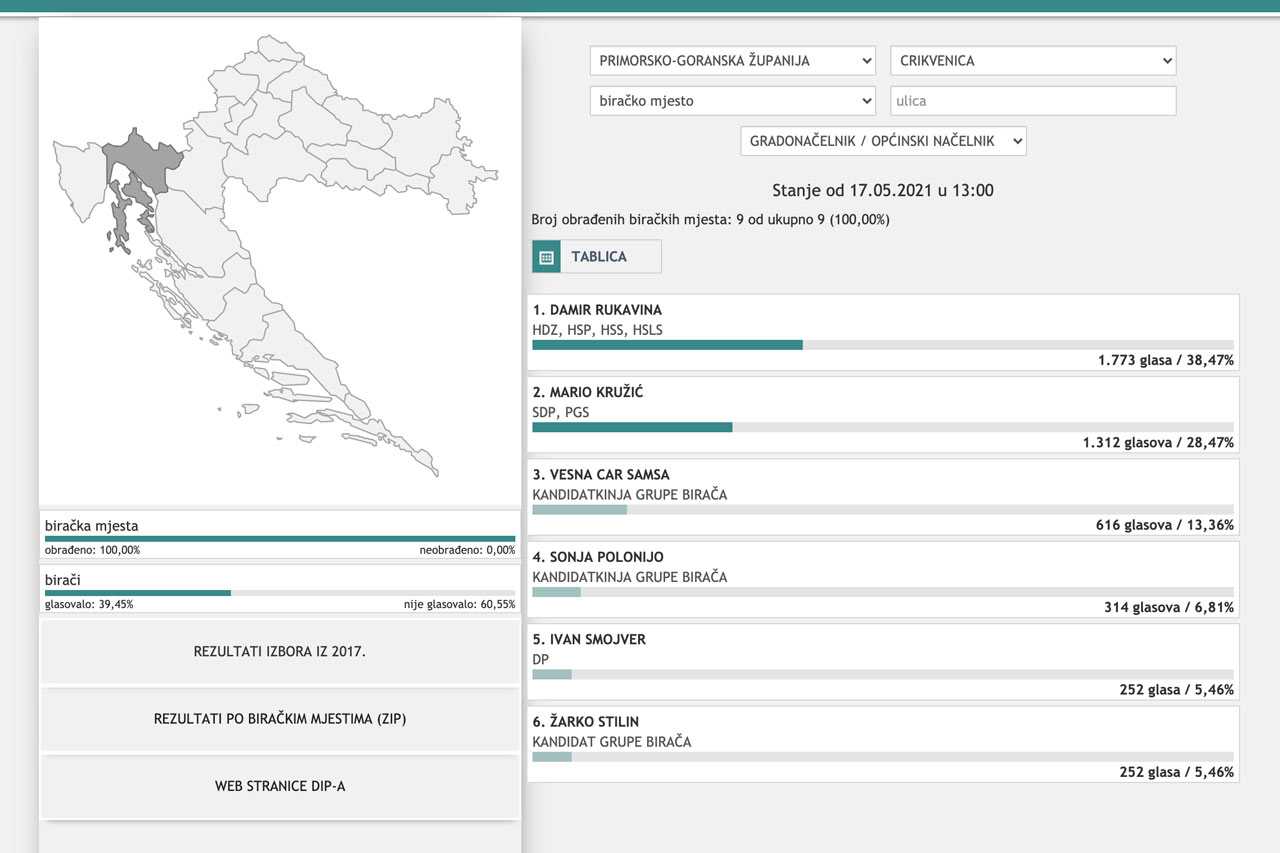Click the TABLICA view label
1280x853 pixels.
[x=599, y=257]
